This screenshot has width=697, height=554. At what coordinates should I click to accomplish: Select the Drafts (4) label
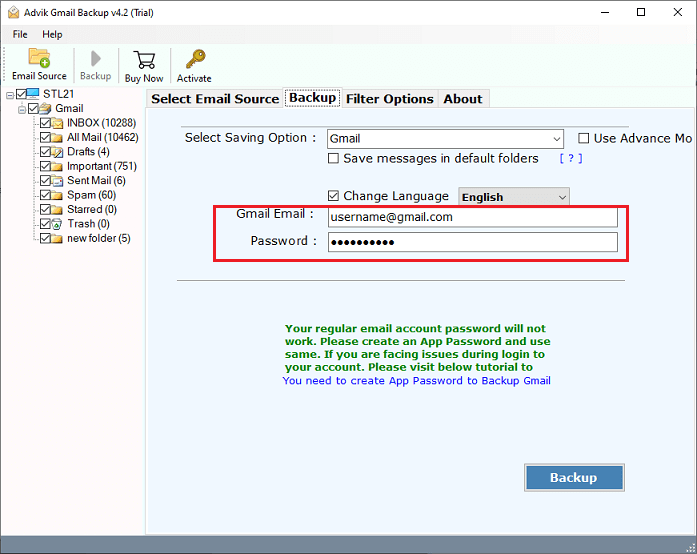click(x=88, y=152)
